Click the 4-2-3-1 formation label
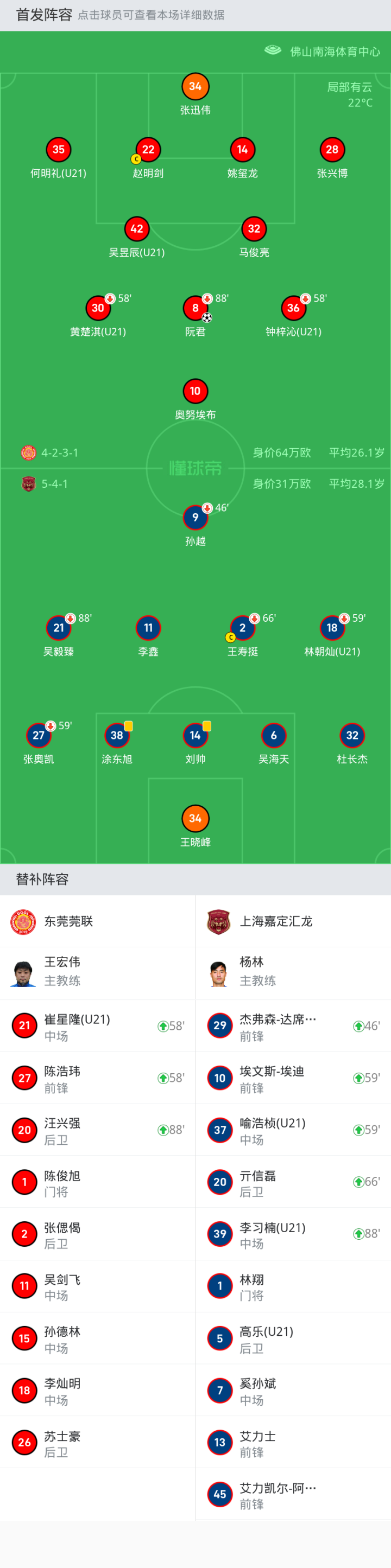The height and width of the screenshot is (1568, 391). (59, 453)
